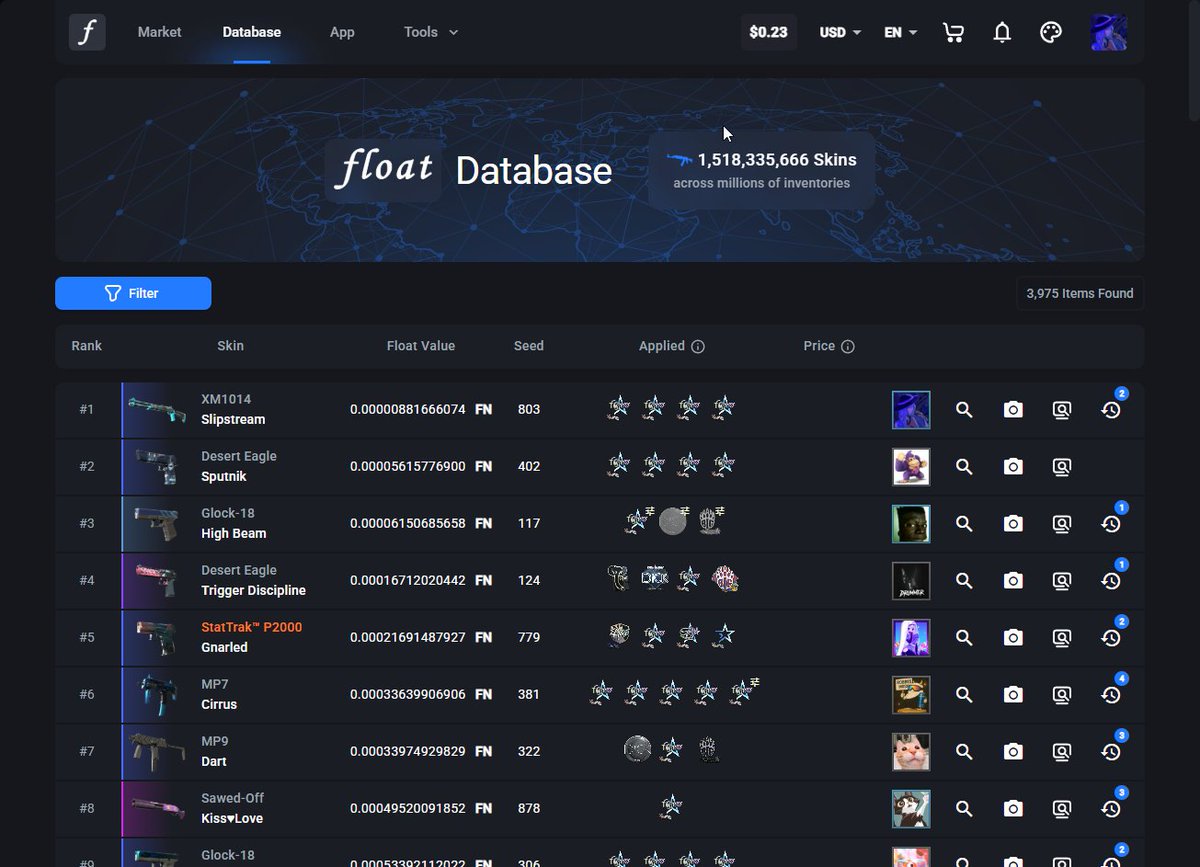Find similar items for XM1014 Slipstream
Screen dimensions: 1200x867
[1062, 410]
